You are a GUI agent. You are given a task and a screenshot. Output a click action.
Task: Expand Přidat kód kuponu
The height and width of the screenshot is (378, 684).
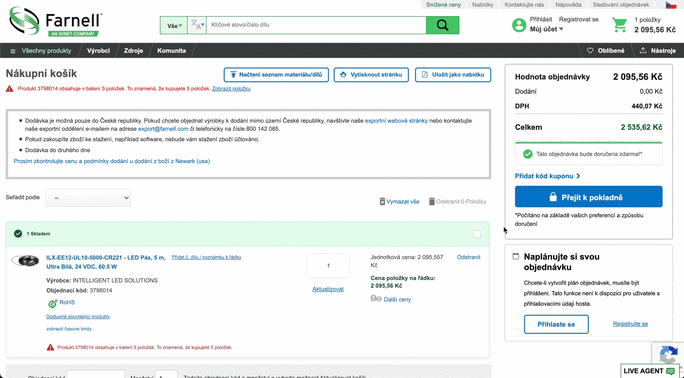point(547,176)
